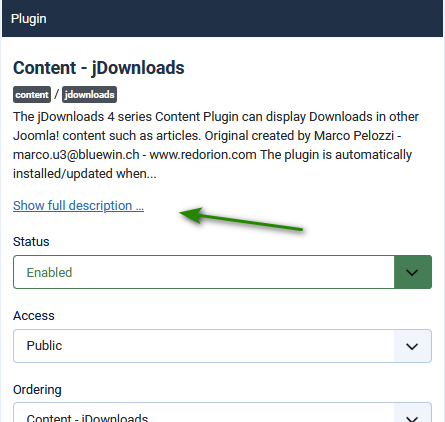Click the Status field label
The width and height of the screenshot is (445, 422).
(31, 242)
